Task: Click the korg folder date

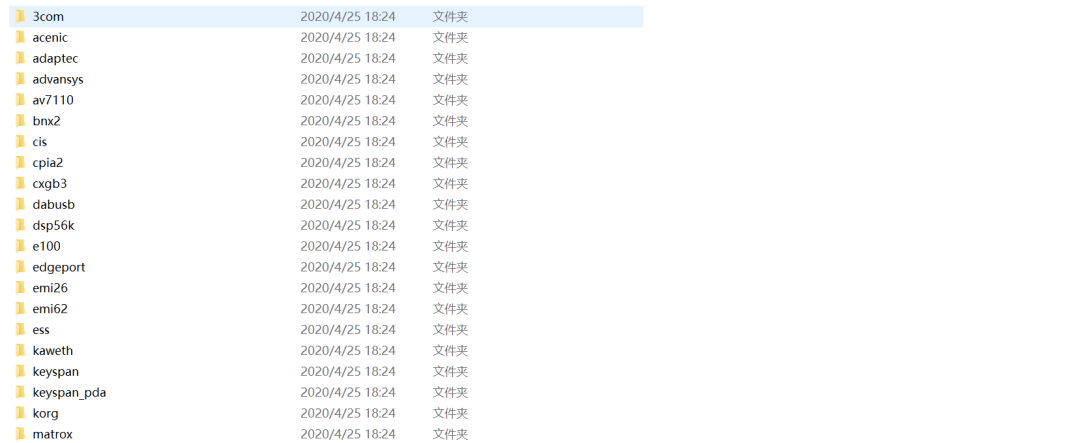Action: [348, 413]
